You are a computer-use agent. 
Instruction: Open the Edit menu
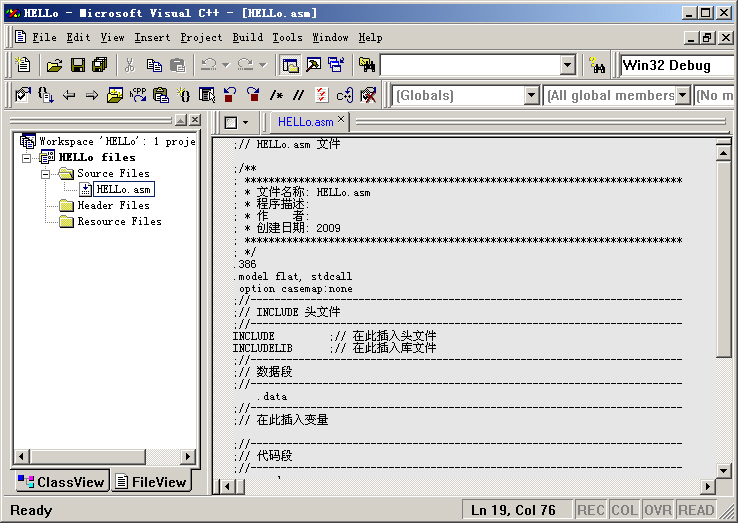[78, 37]
